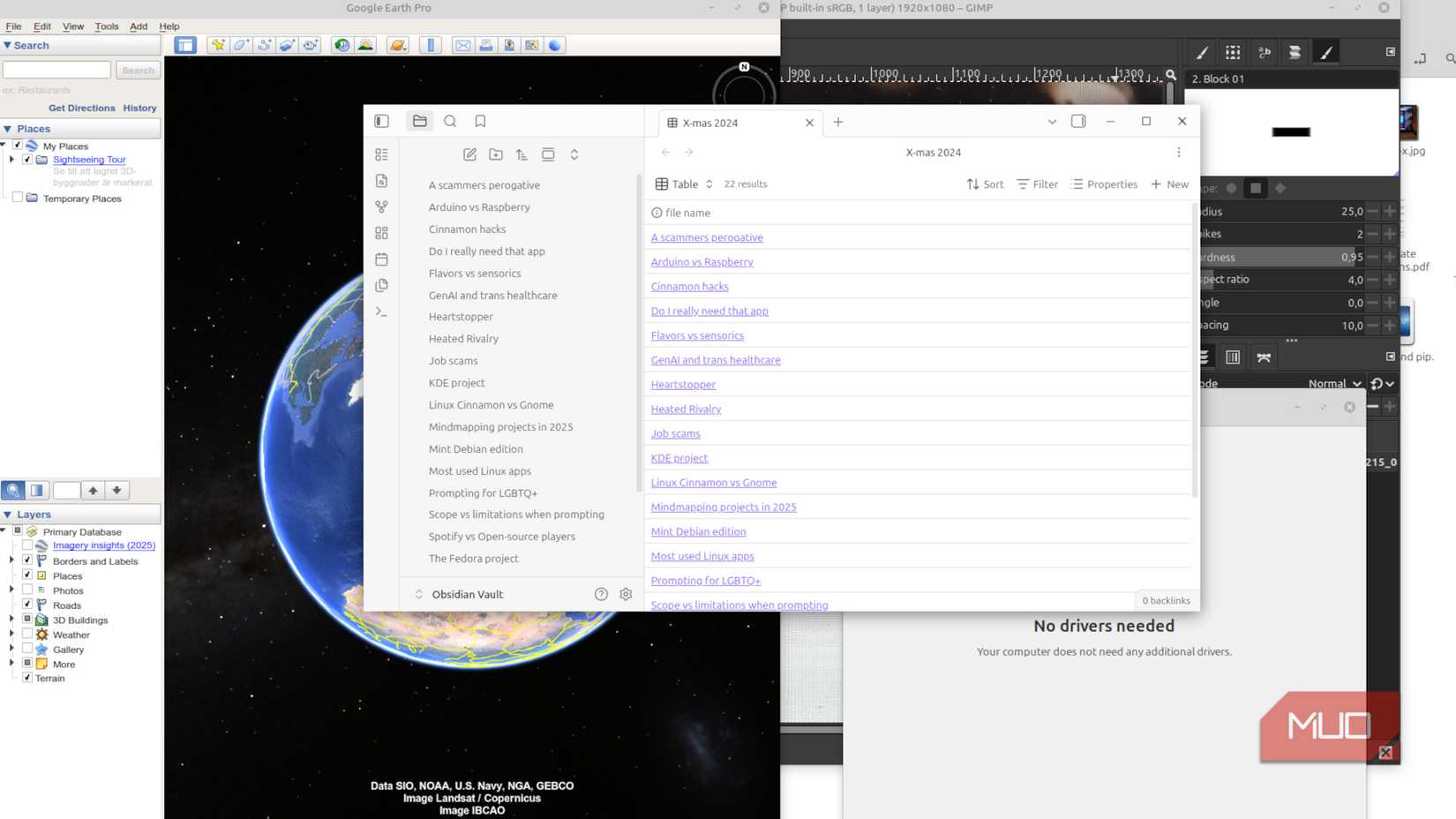
Task: Show the Ruler tool in Google Earth
Action: [431, 44]
